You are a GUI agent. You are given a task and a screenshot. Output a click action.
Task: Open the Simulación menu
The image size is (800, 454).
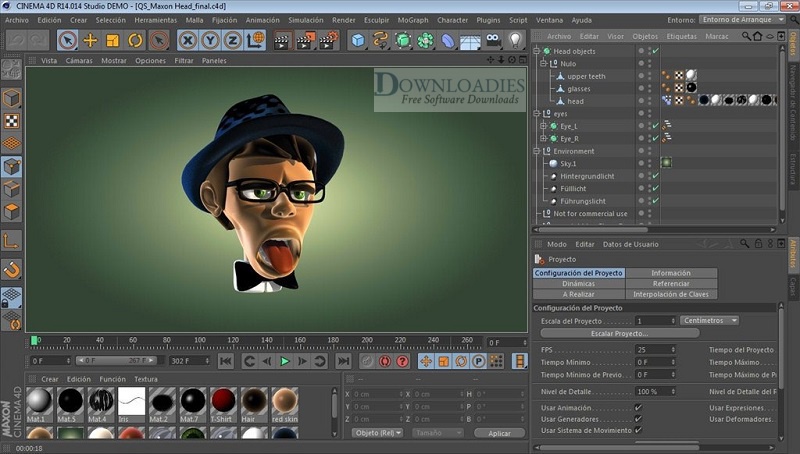coord(306,20)
